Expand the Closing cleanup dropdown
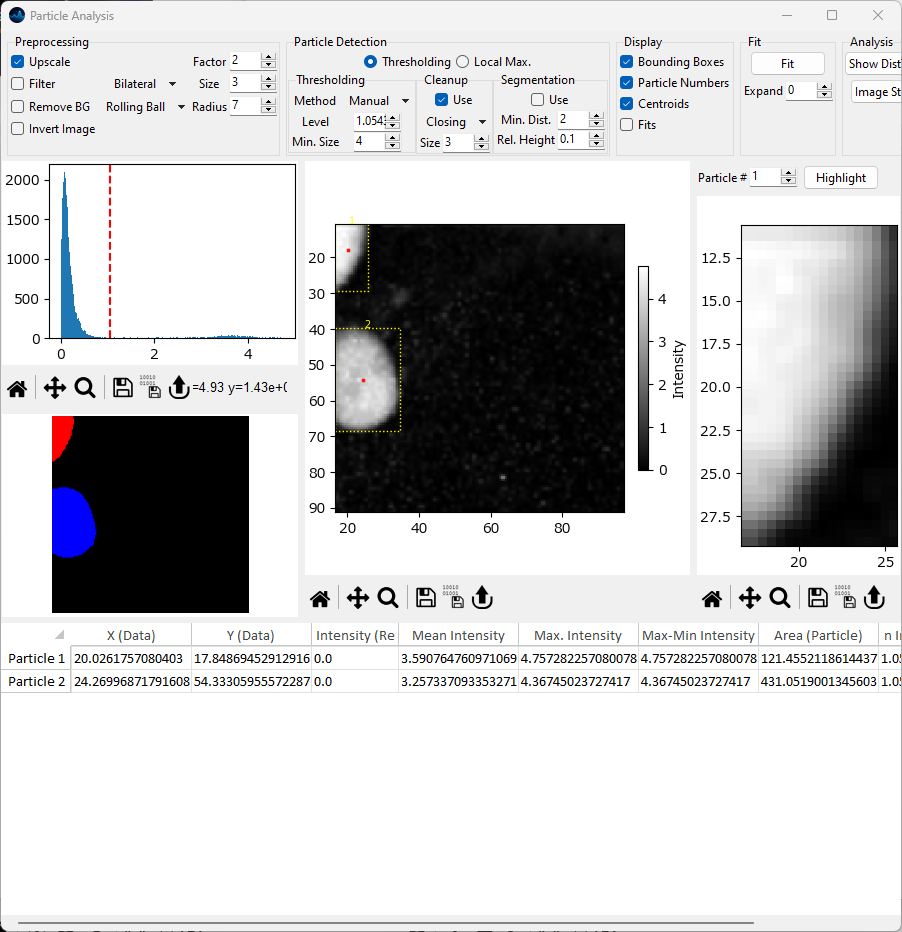Image resolution: width=902 pixels, height=932 pixels. pyautogui.click(x=456, y=122)
